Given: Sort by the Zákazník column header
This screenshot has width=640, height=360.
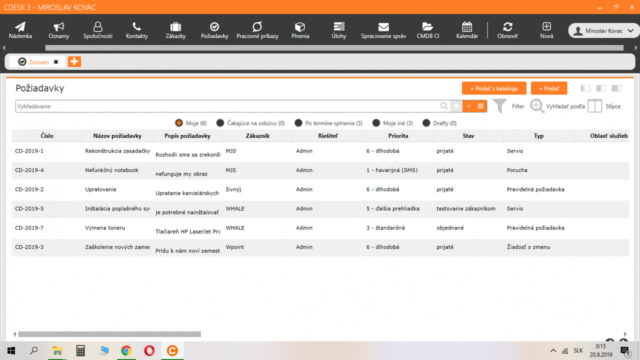Looking at the screenshot, I should [258, 136].
